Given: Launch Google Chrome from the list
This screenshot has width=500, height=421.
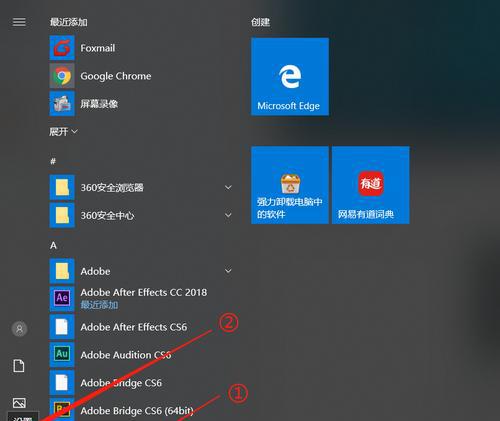Looking at the screenshot, I should coord(116,76).
